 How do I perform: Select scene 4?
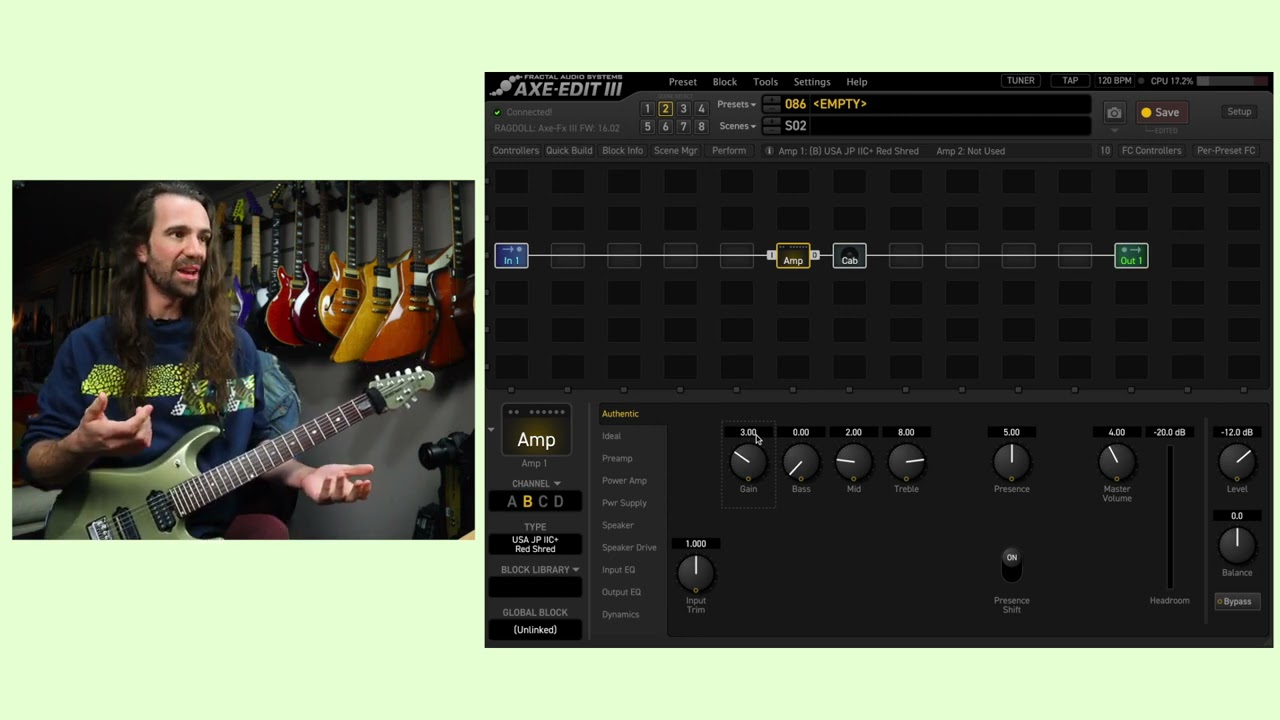[x=701, y=108]
